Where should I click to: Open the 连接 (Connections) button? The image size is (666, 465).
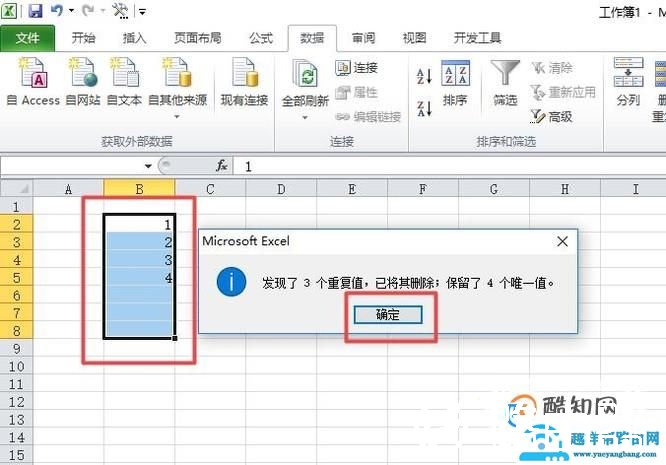pos(357,68)
